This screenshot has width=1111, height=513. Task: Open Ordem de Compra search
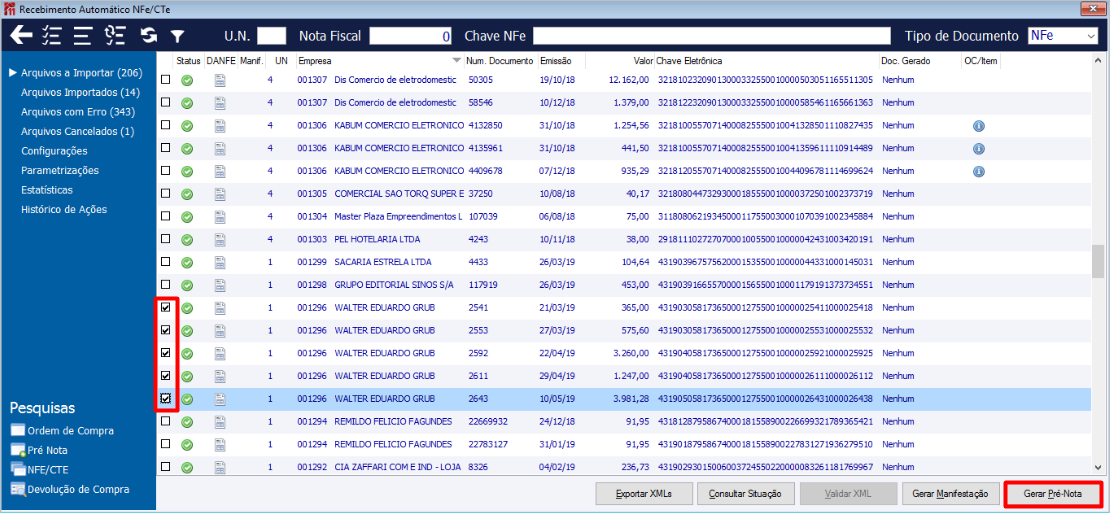pos(62,431)
